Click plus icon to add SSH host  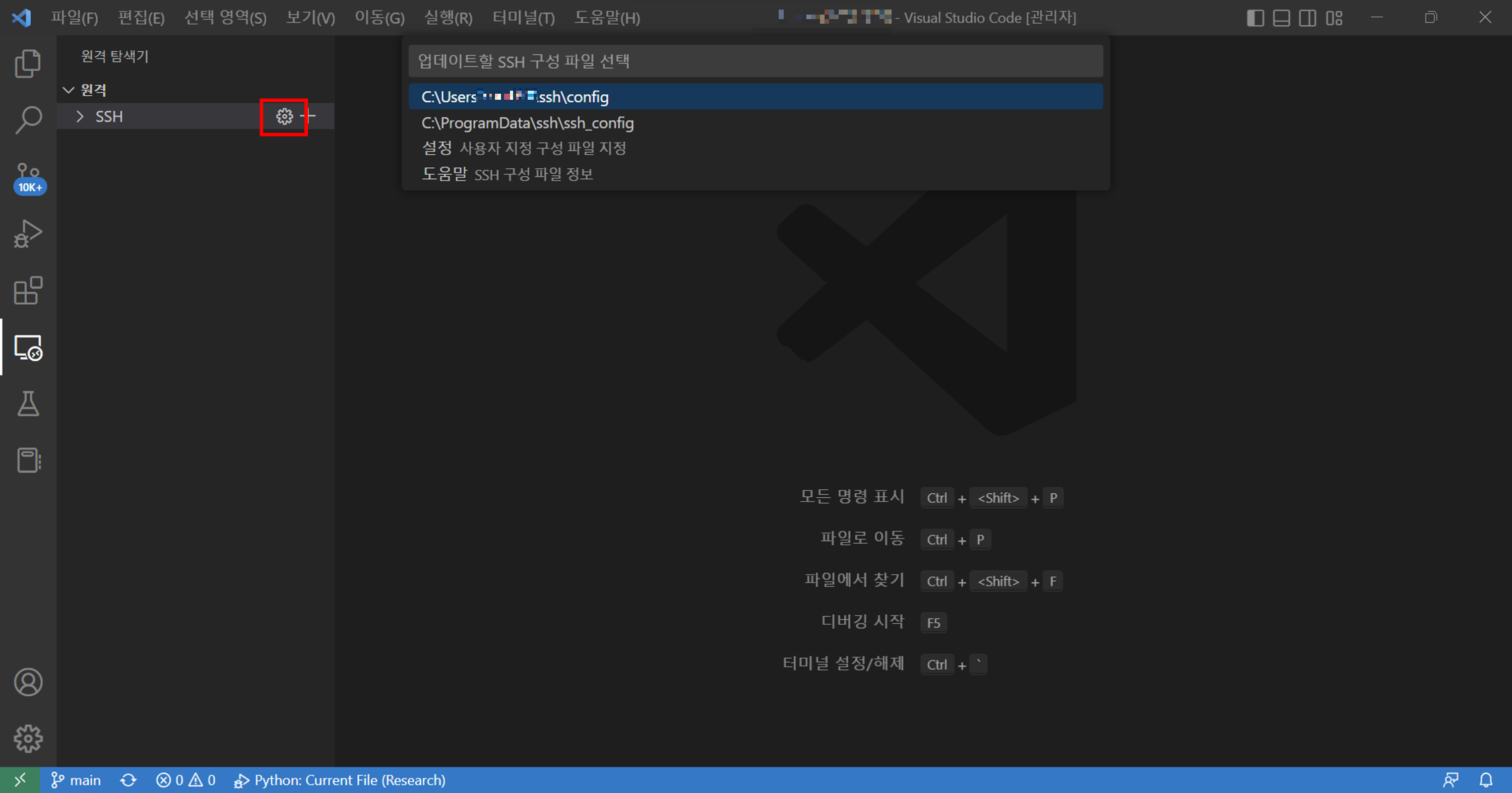(x=309, y=116)
